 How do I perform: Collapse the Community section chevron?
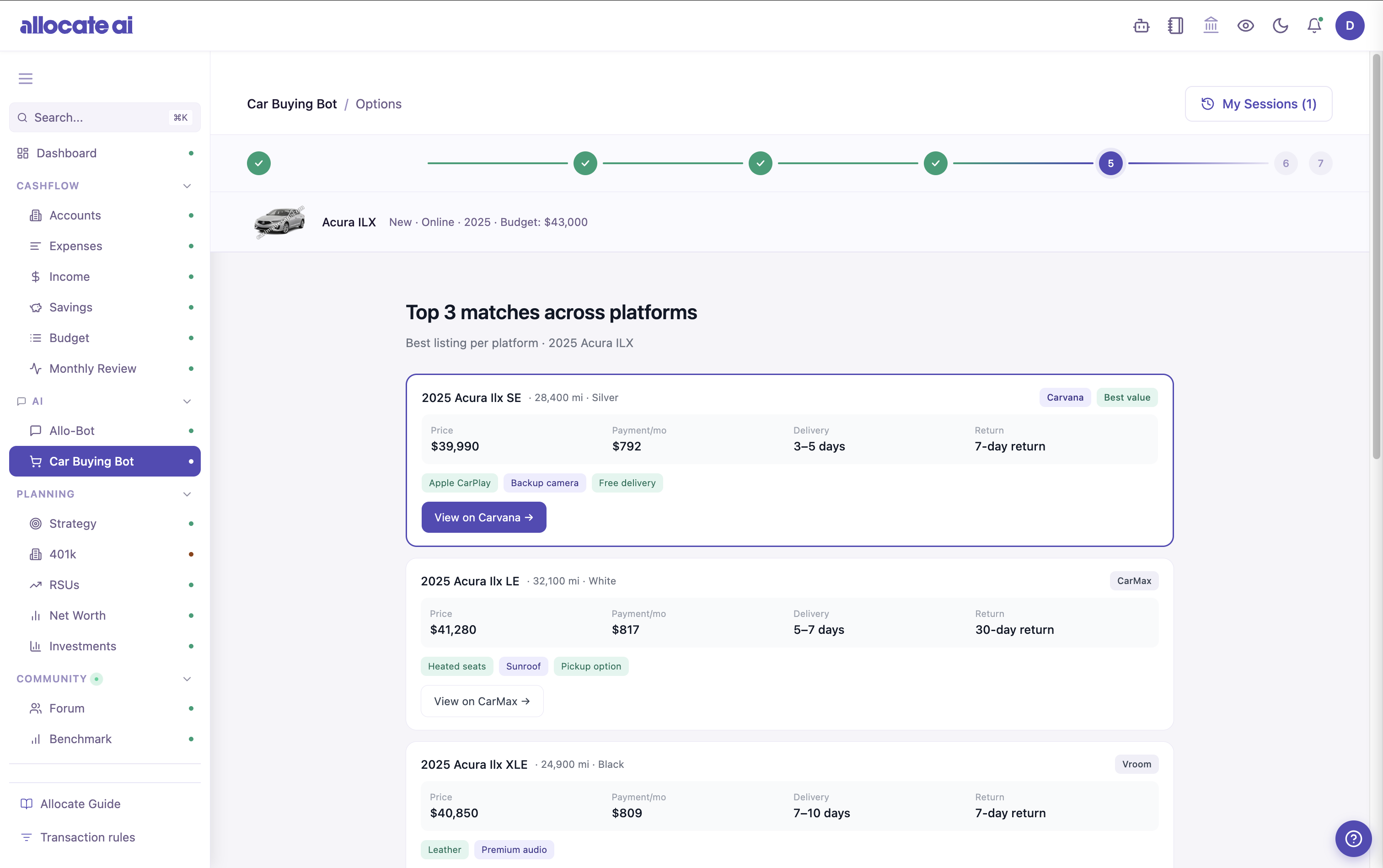tap(187, 679)
